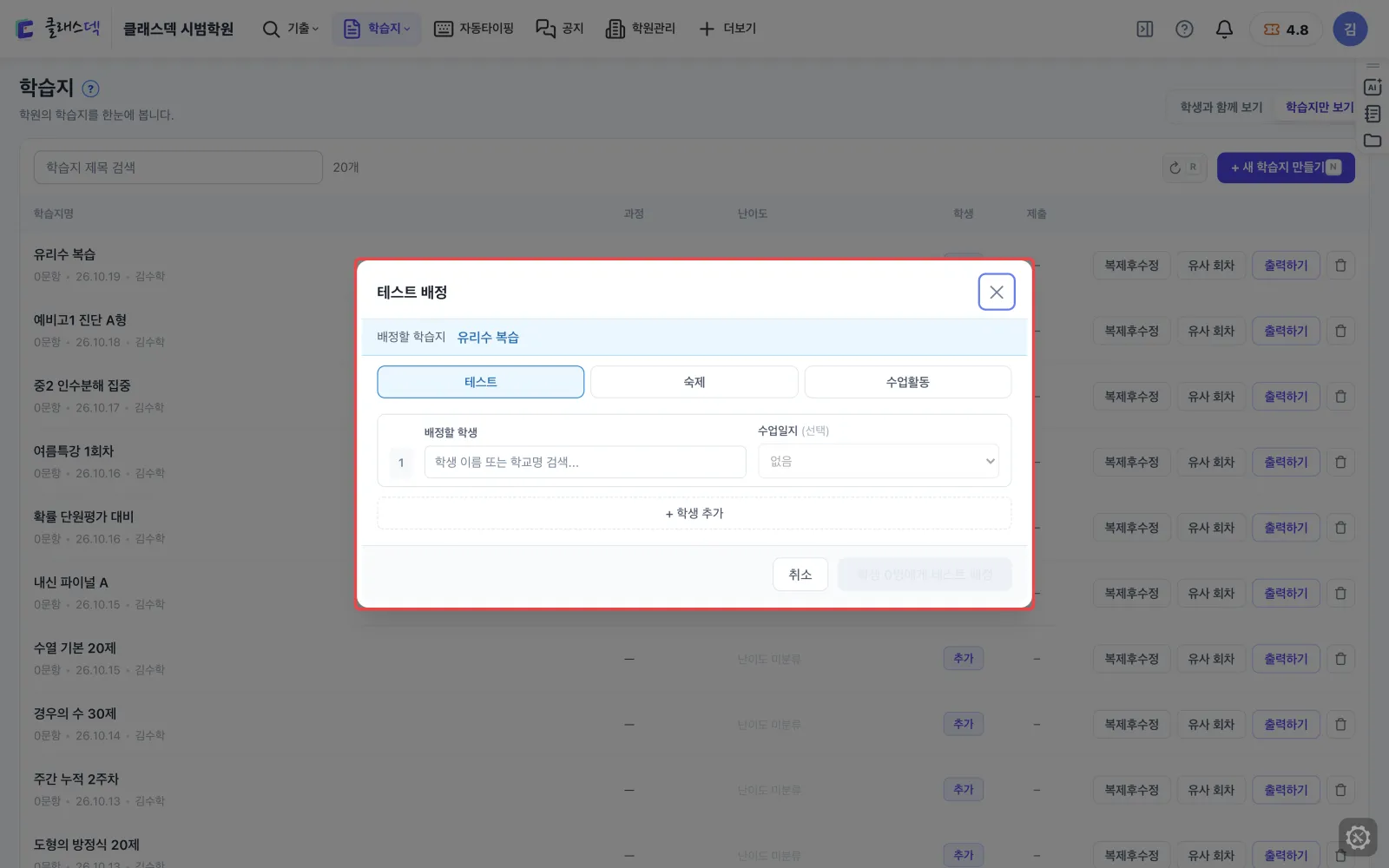
Task: Select the 수업활동 assignment type
Action: pyautogui.click(x=907, y=382)
